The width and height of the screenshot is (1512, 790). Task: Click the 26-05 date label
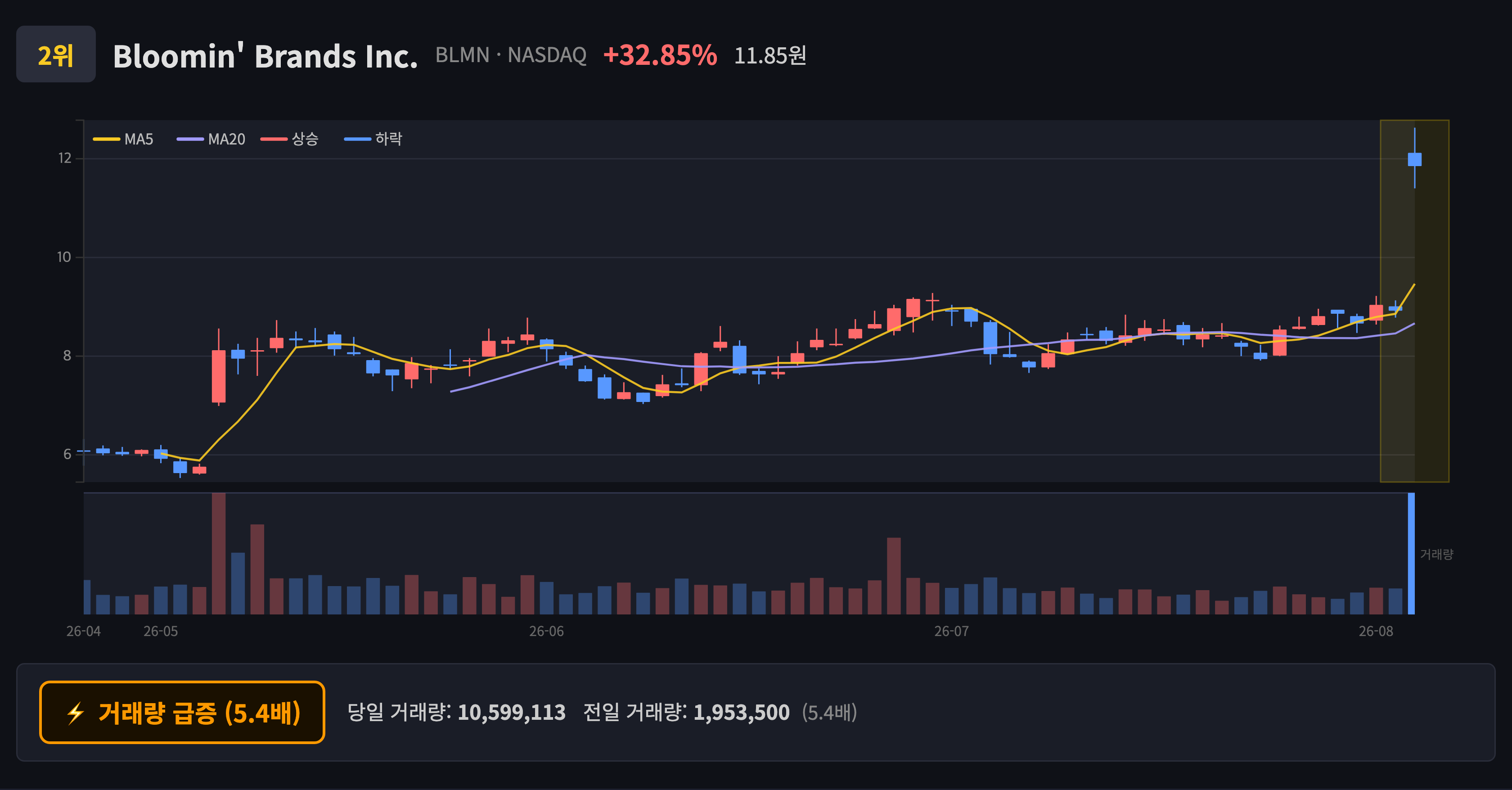click(161, 632)
